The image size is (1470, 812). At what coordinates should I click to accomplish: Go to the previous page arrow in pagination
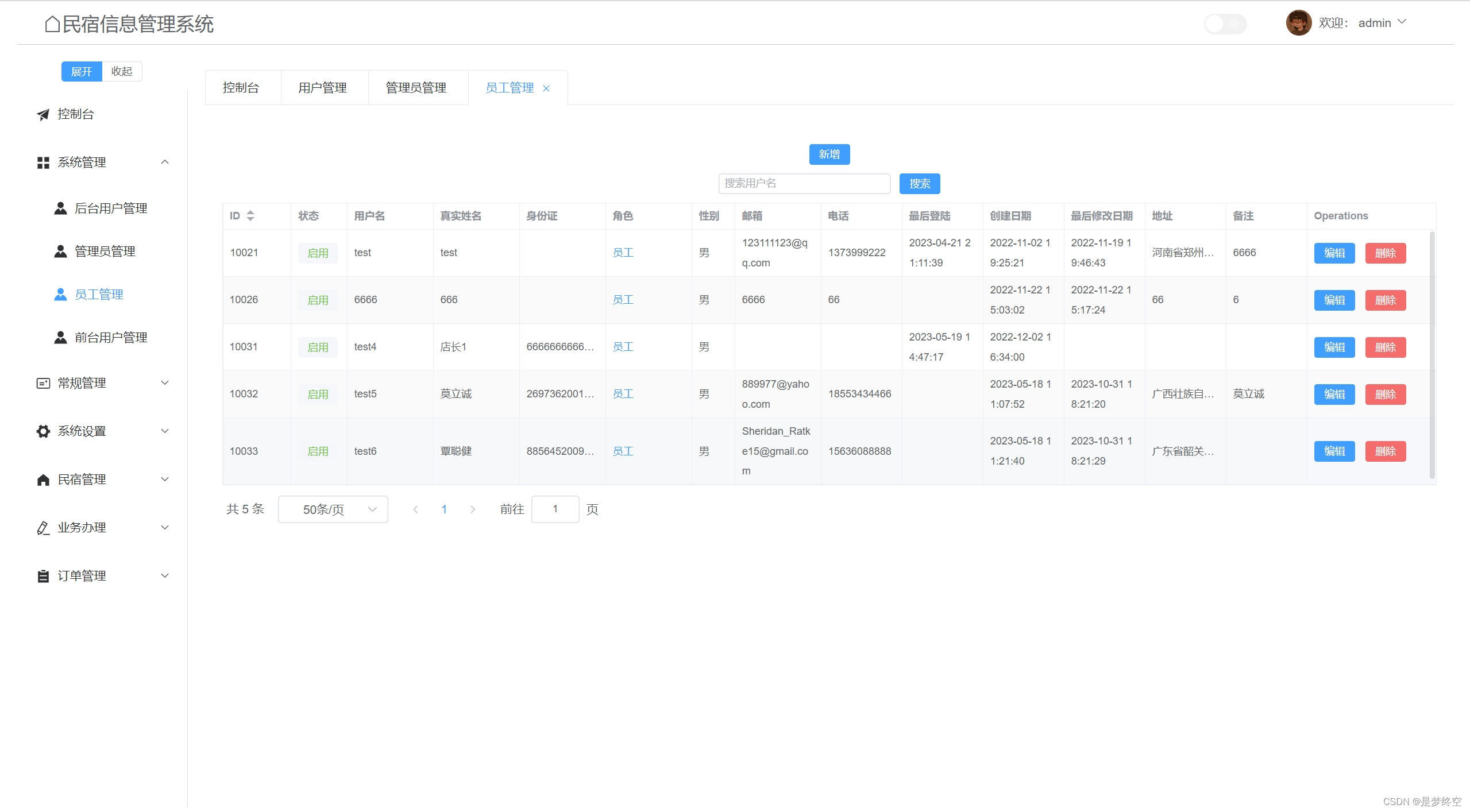tap(415, 509)
